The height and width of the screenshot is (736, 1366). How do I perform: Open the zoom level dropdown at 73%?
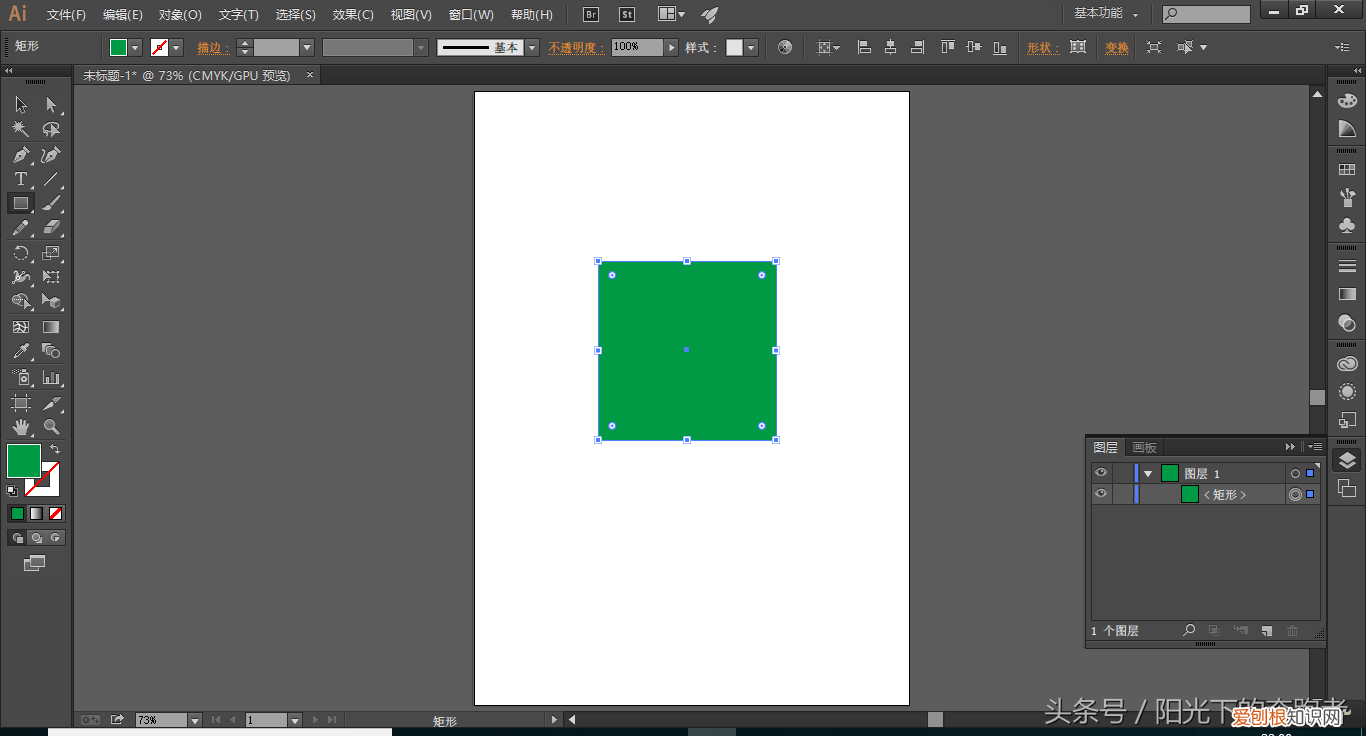(195, 720)
